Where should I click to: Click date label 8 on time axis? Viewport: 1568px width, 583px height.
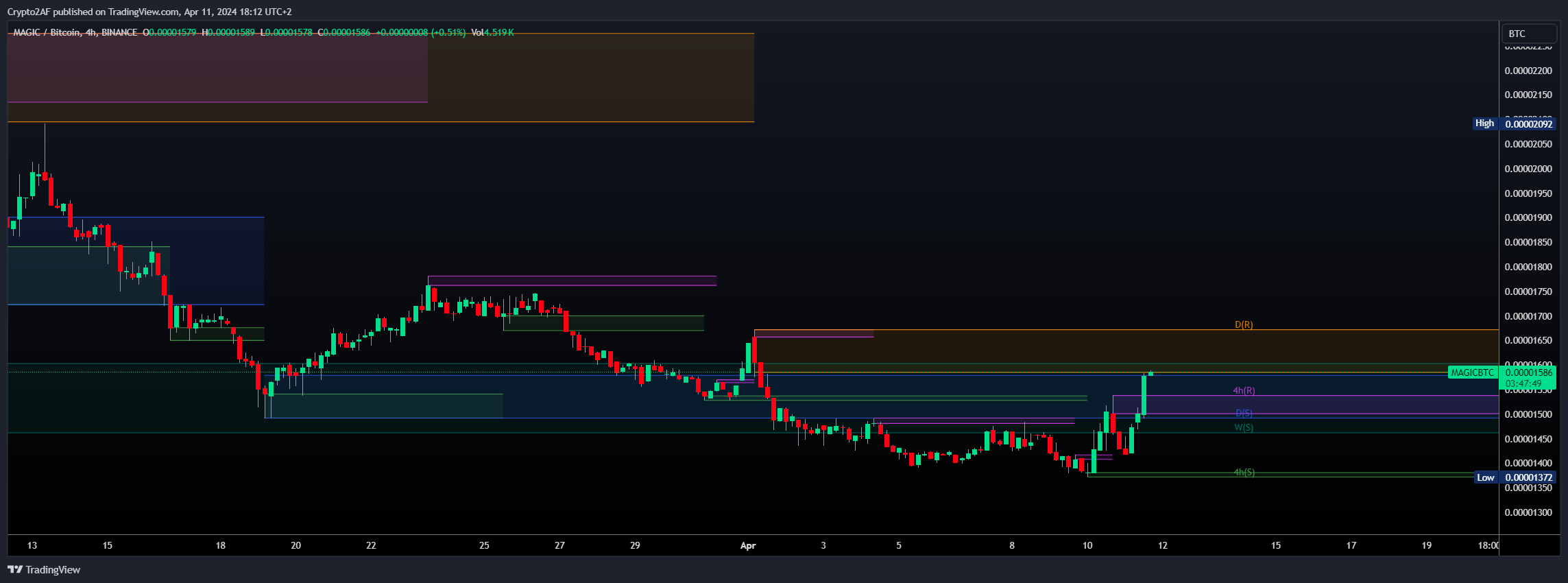(x=1012, y=545)
